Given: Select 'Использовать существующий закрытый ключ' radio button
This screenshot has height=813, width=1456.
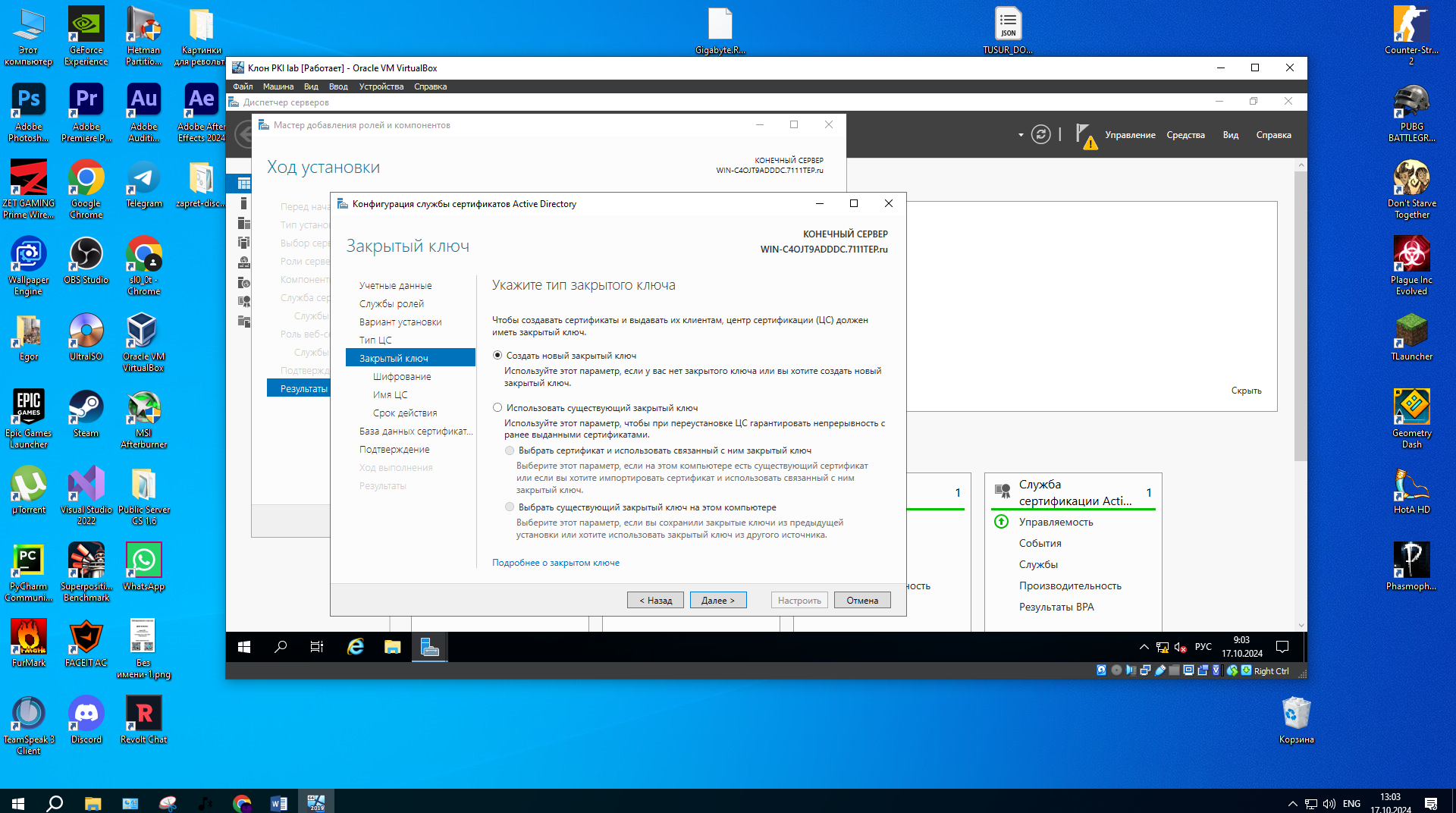Looking at the screenshot, I should click(497, 407).
